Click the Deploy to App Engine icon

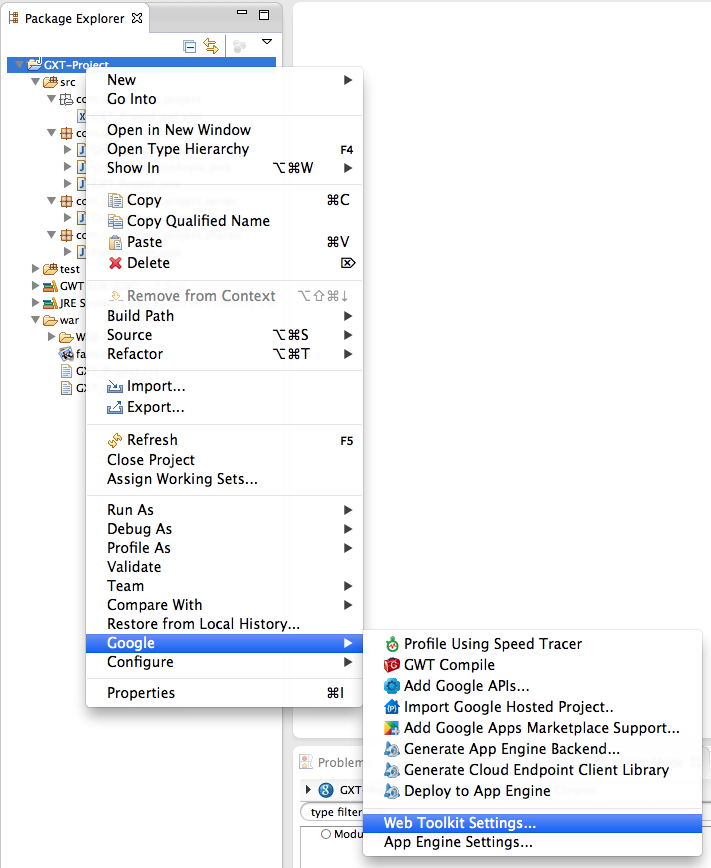392,791
